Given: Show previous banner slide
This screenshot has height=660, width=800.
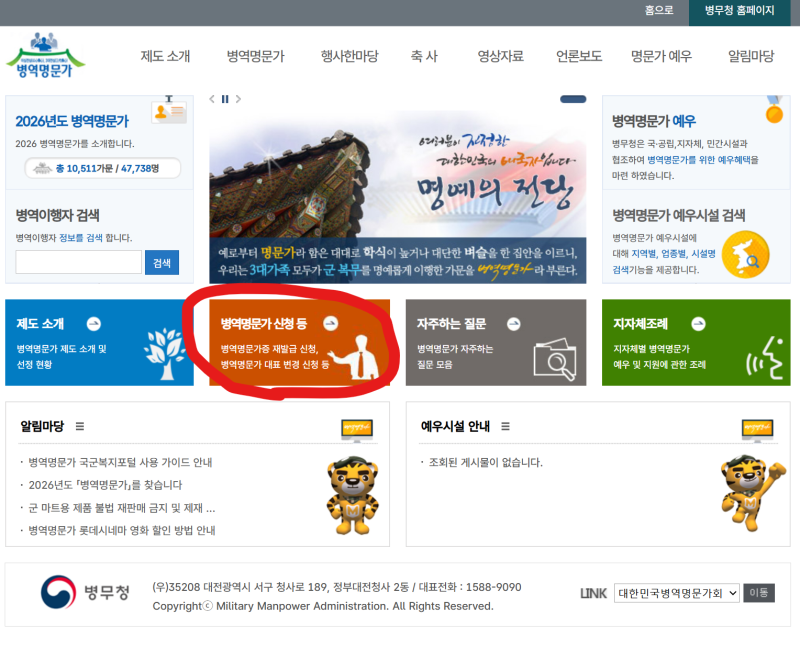Looking at the screenshot, I should click(x=212, y=99).
